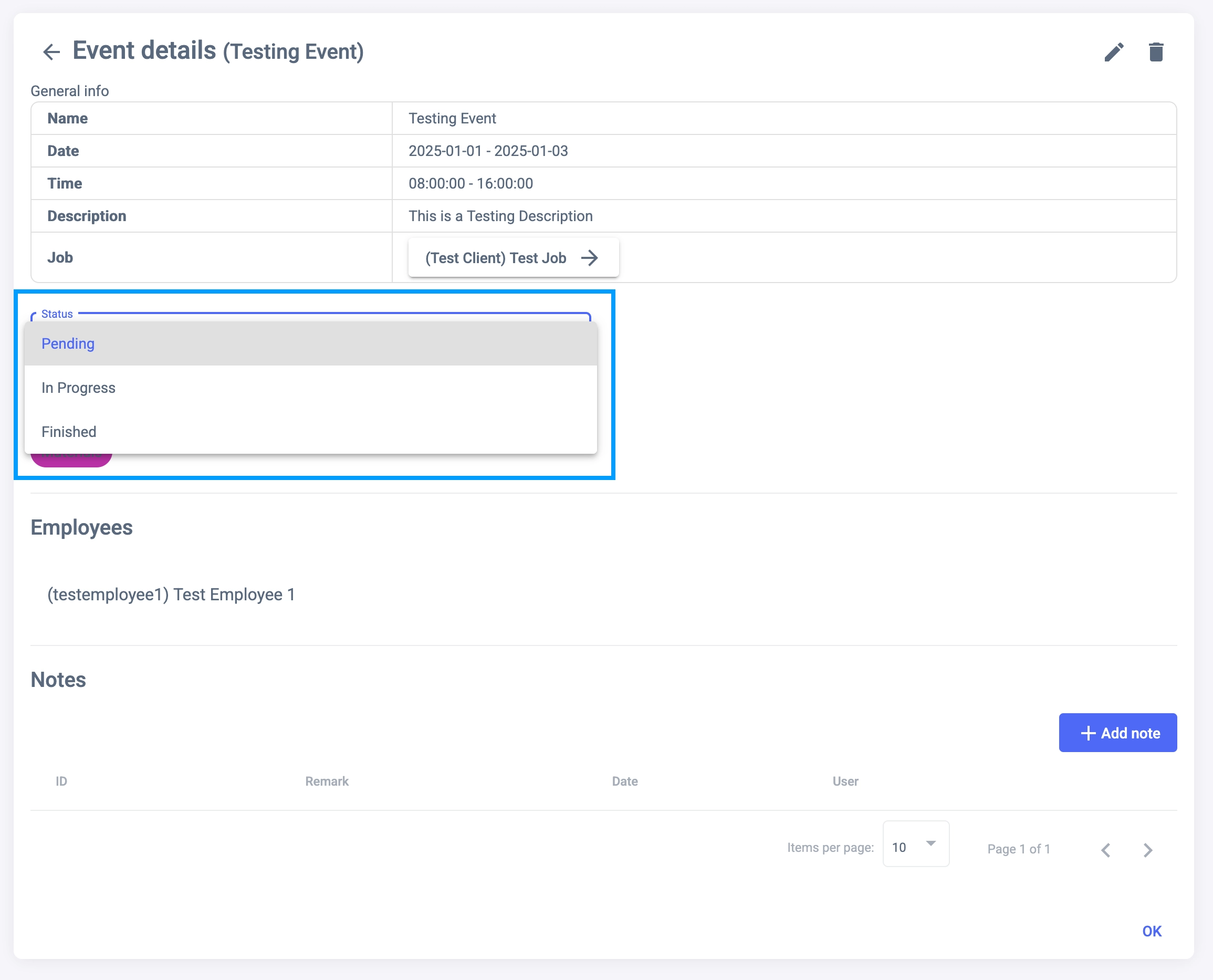Click arrow icon on Test Job button

click(589, 258)
